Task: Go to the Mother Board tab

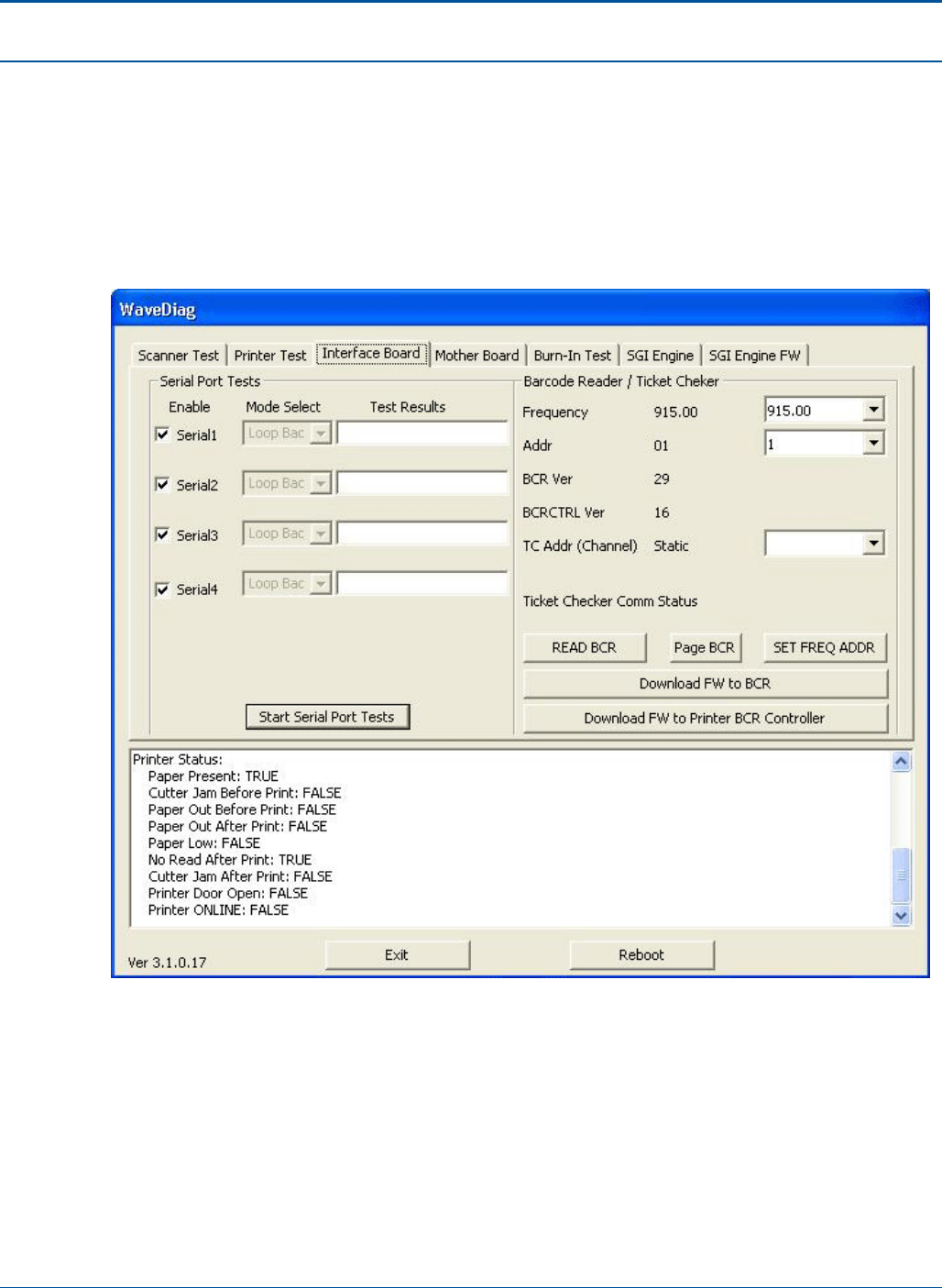Action: 476,356
